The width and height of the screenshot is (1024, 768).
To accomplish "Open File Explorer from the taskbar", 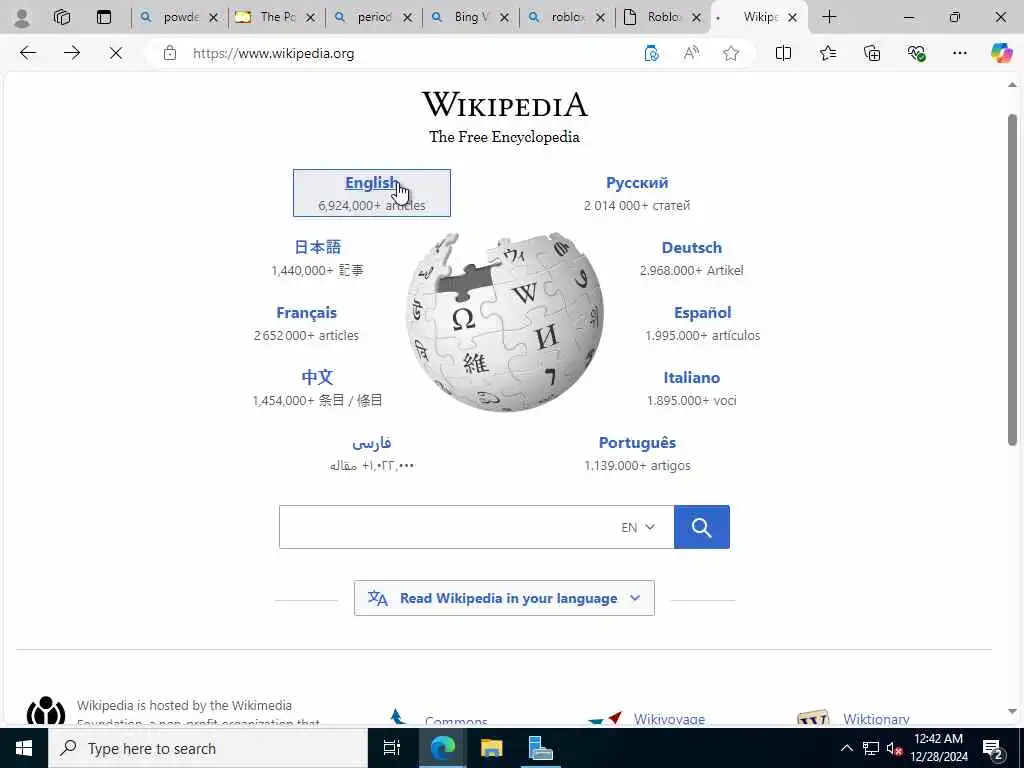I will click(x=491, y=748).
